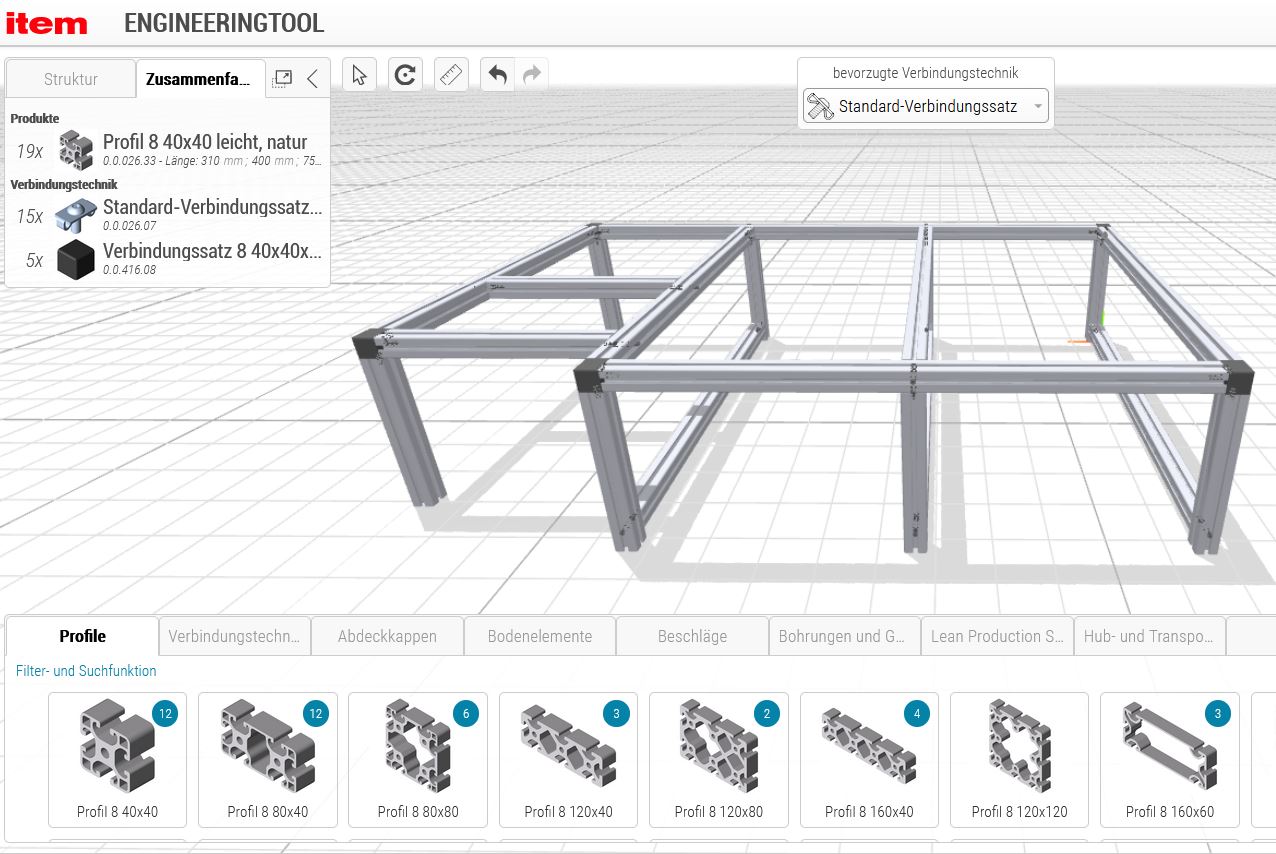Click the 6 badge on Profil 8 80x80
This screenshot has width=1276, height=854.
466,714
